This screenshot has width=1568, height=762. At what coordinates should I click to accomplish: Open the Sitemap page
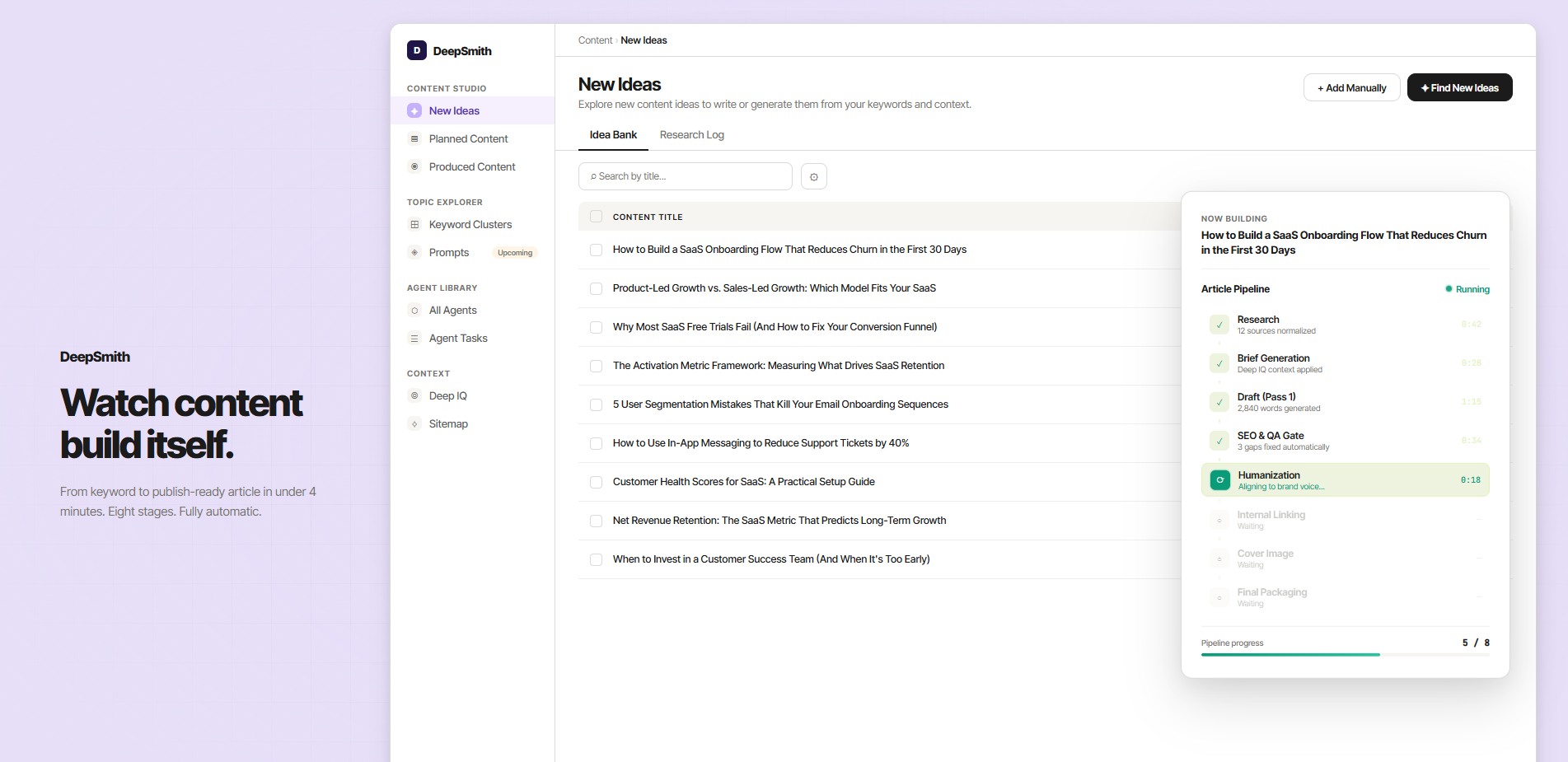(472, 423)
